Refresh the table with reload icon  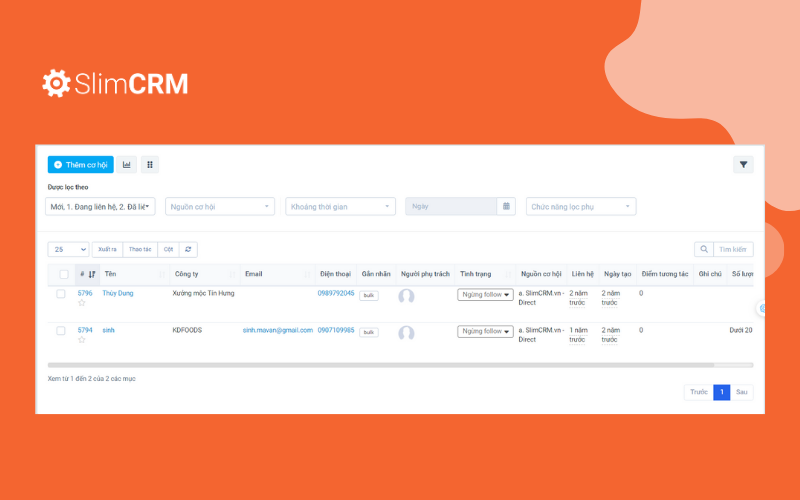click(x=188, y=249)
